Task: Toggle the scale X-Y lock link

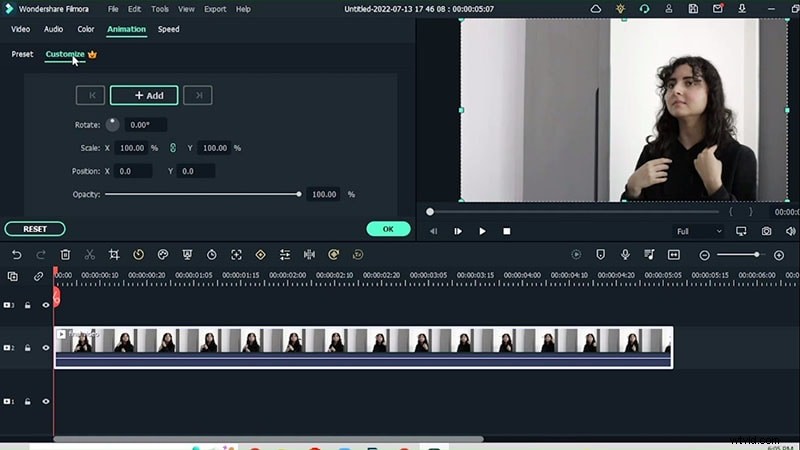Action: click(x=173, y=148)
